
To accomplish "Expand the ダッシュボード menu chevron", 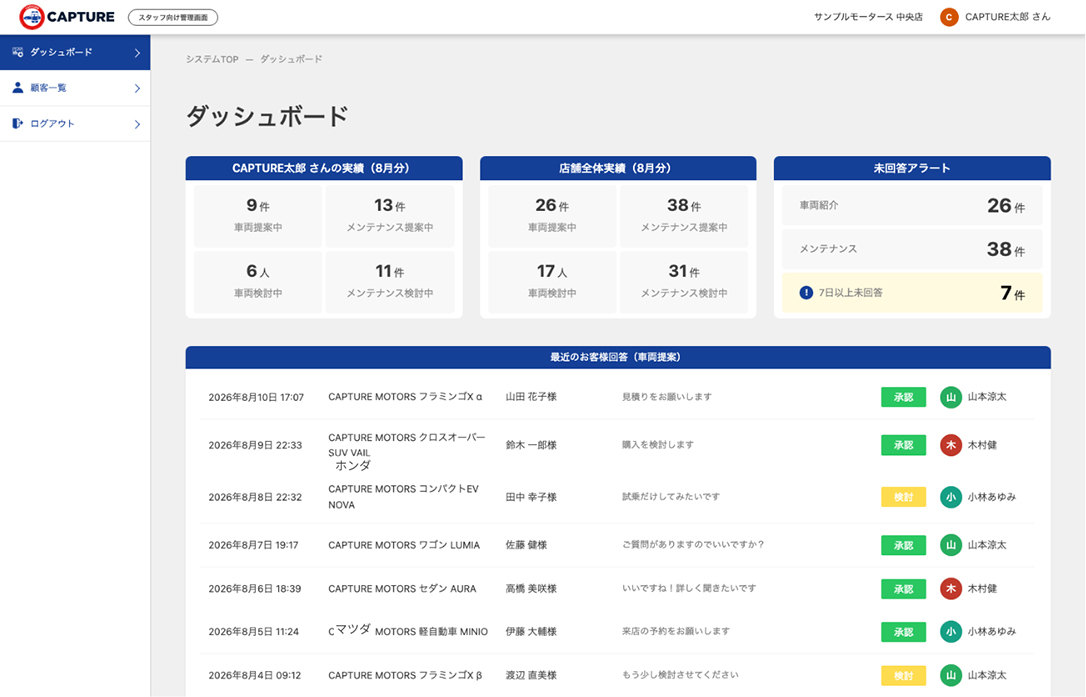I will (x=137, y=53).
